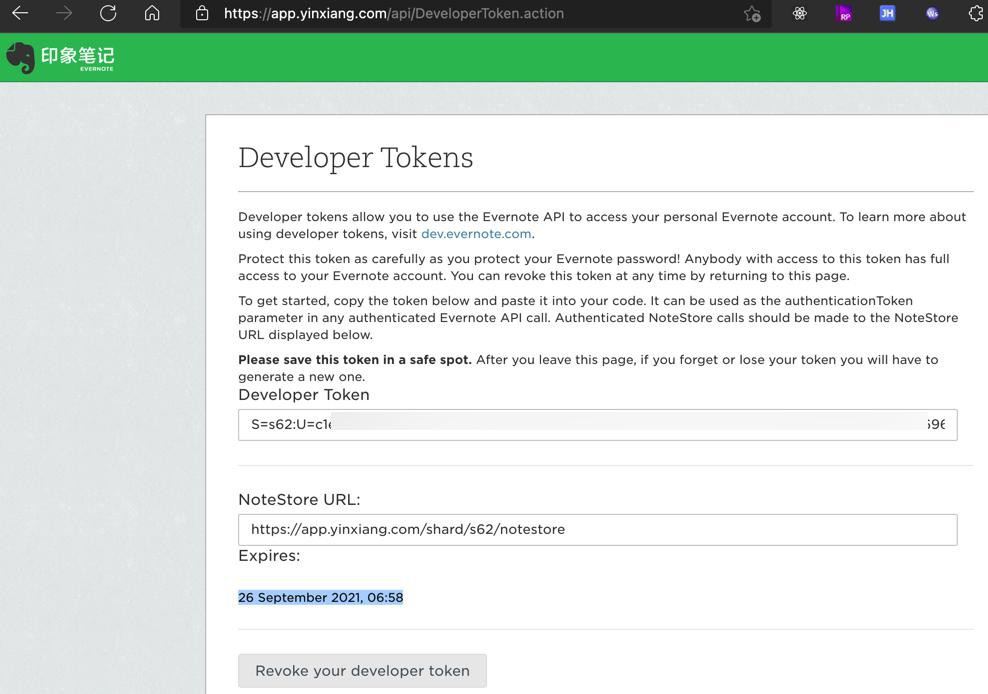The image size is (988, 694).
Task: Select the Developer Token field
Action: pyautogui.click(x=597, y=425)
